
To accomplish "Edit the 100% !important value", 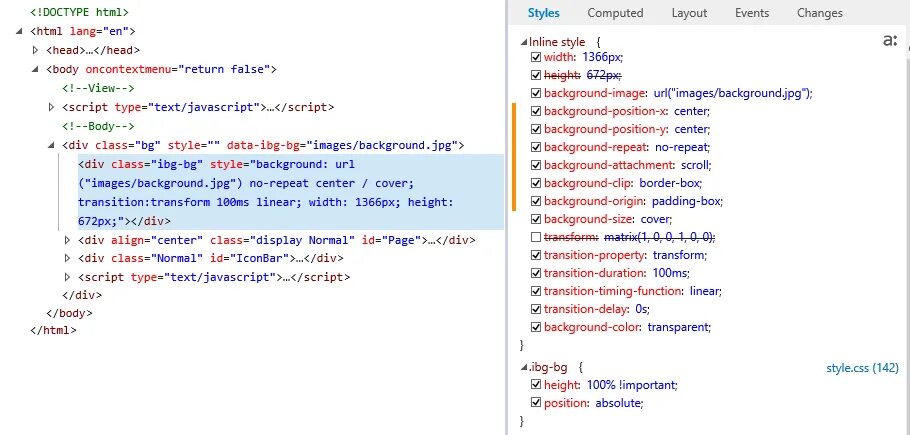I will [630, 385].
